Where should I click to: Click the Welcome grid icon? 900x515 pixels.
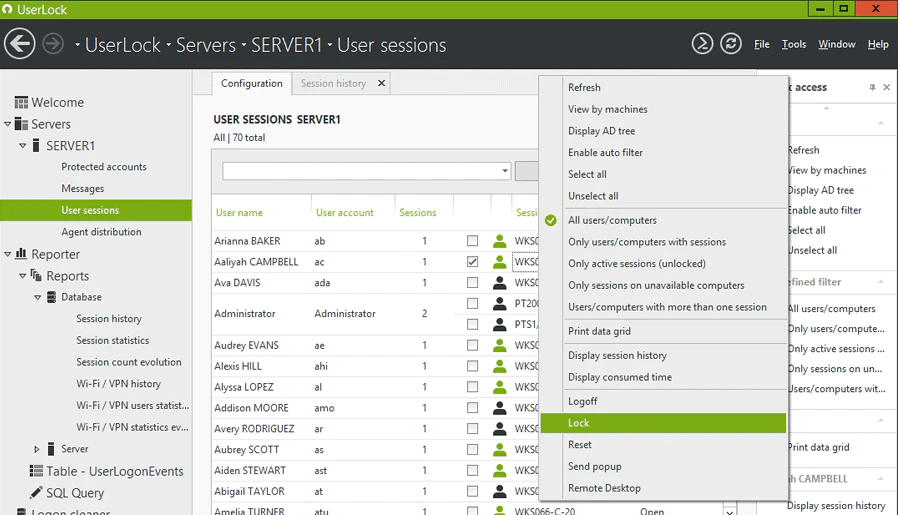point(21,103)
